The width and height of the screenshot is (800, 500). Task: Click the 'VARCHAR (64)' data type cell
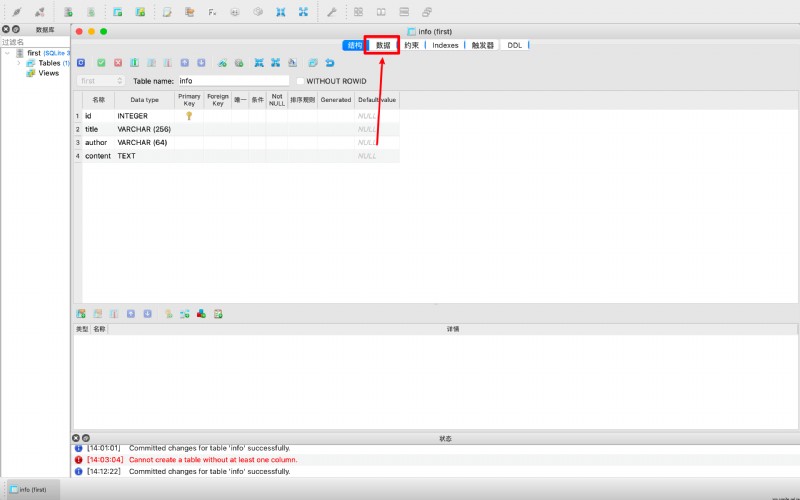pyautogui.click(x=144, y=143)
